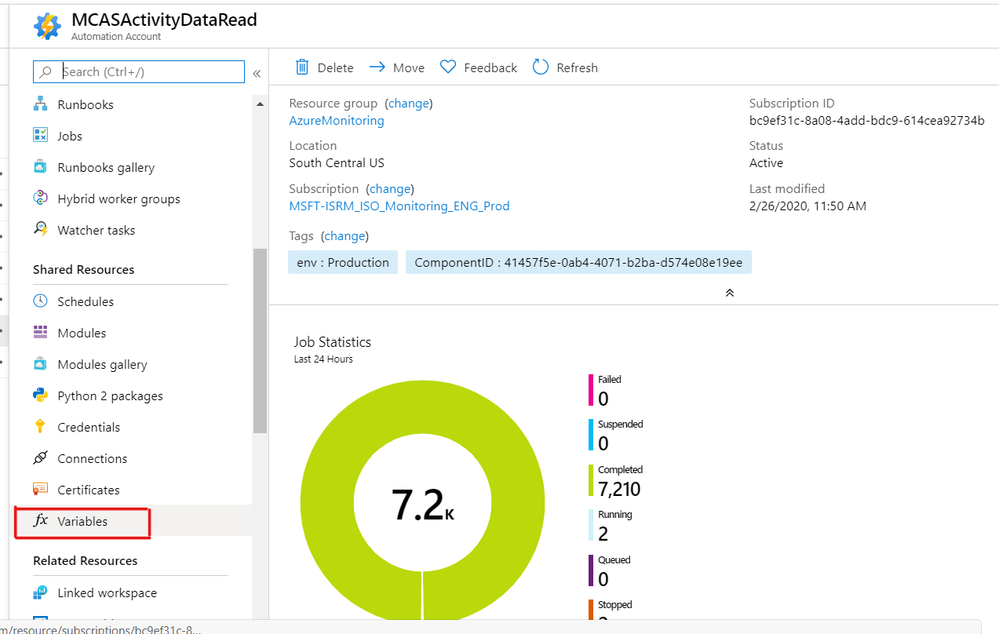Open Python 2 packages
Screen dimensions: 999x634
[x=110, y=396]
